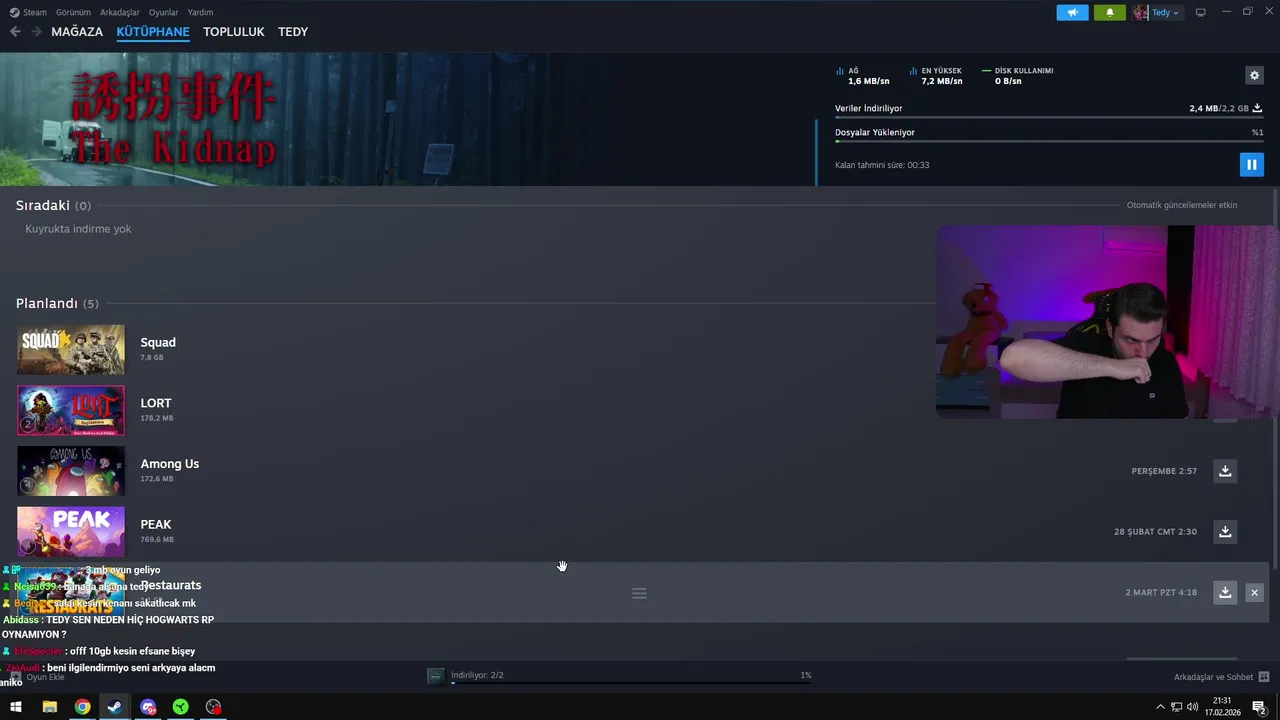Open the network icon in the system tray
Screen dimensions: 1280x720
(x=1176, y=707)
